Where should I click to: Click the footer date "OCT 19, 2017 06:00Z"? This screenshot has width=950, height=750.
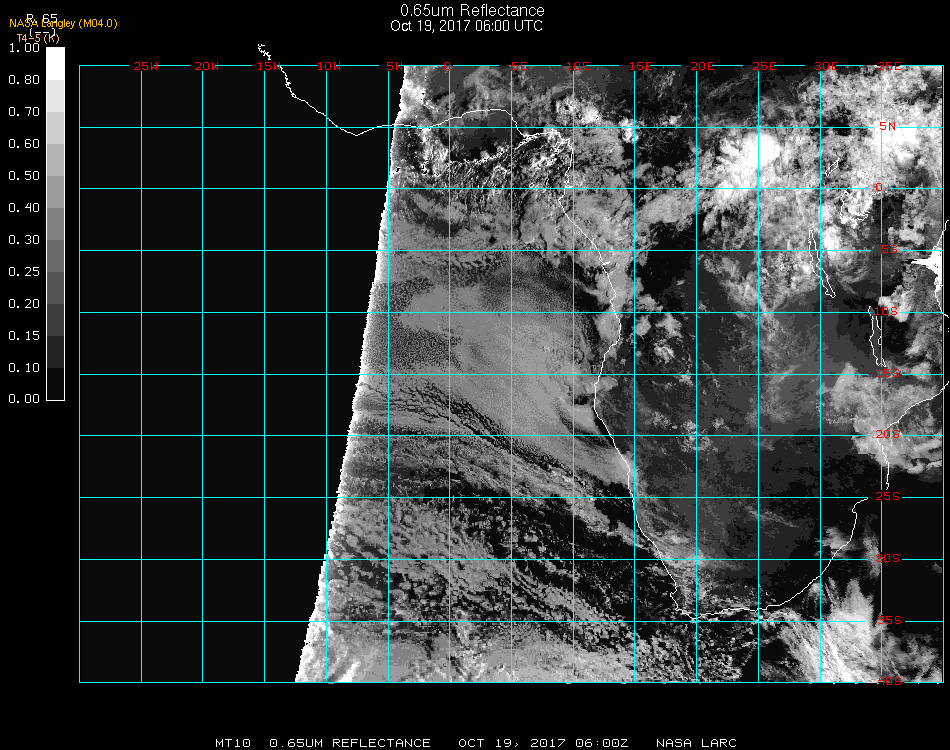click(543, 743)
